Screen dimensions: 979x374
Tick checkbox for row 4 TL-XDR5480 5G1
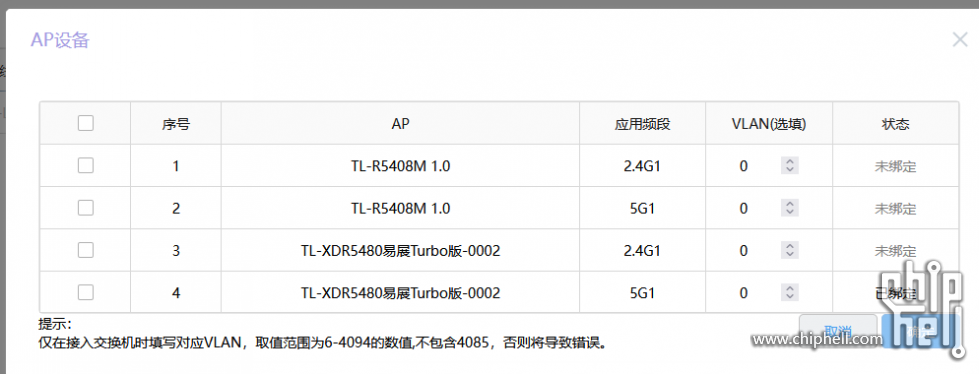pos(86,292)
